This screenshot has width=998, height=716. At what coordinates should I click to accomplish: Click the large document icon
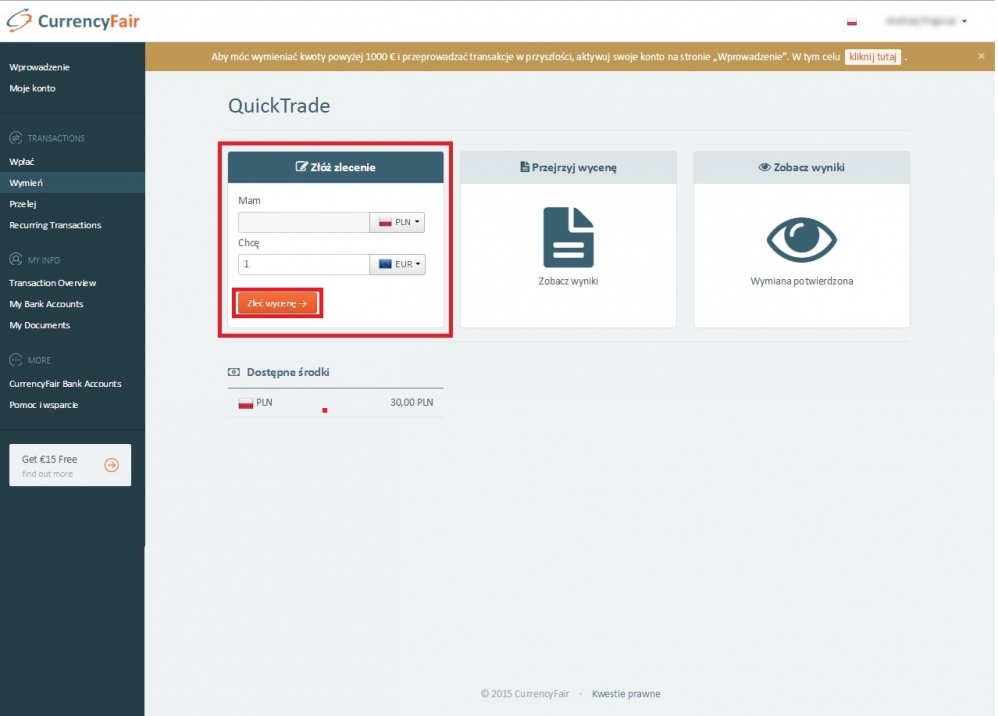[568, 237]
